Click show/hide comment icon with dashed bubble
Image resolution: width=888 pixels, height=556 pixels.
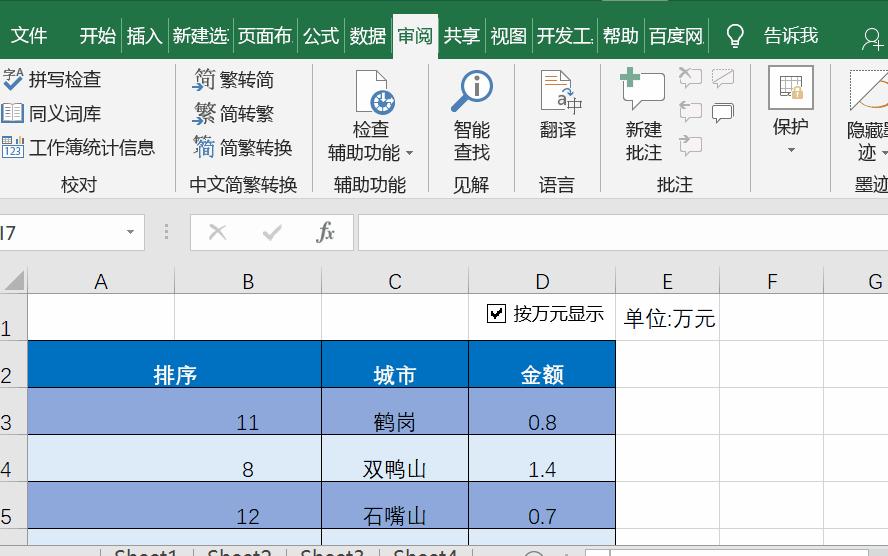tap(723, 78)
